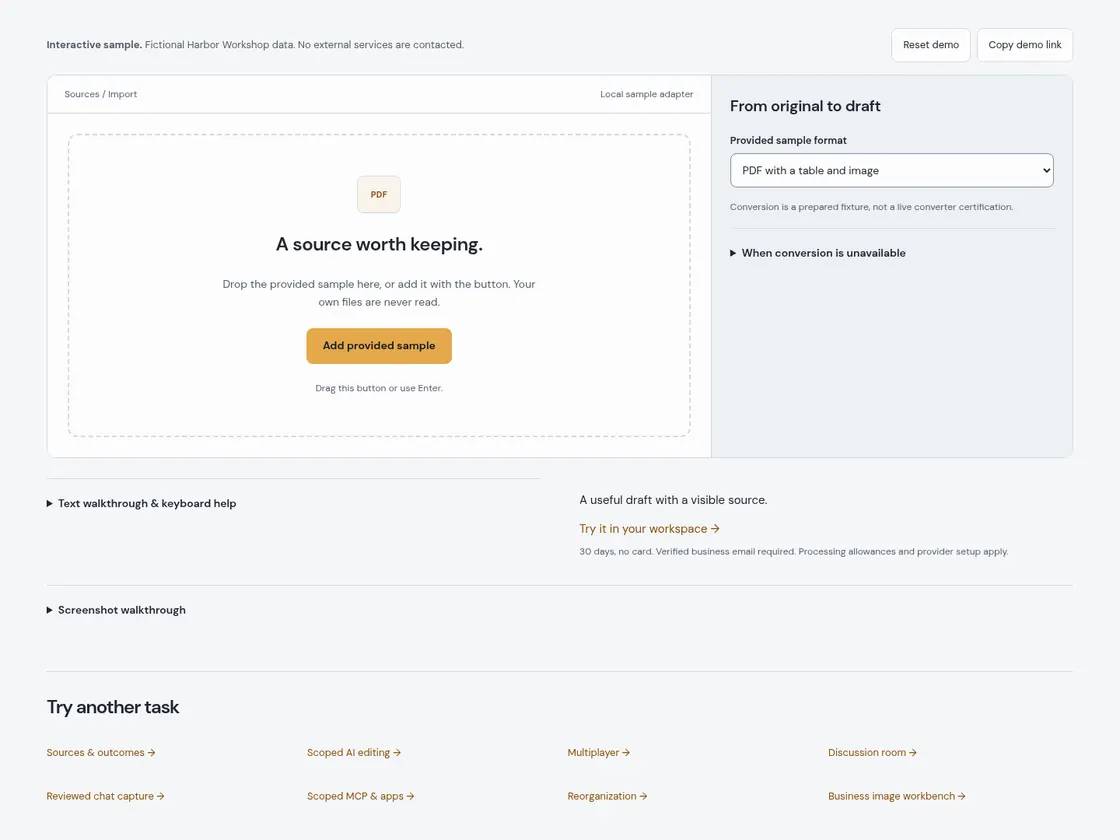Click the prepared fixture conversion note
The height and width of the screenshot is (840, 1120).
tap(871, 207)
